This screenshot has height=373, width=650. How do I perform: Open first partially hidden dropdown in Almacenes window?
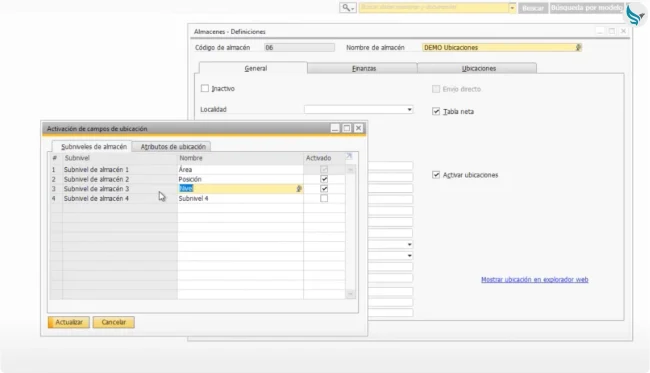click(409, 245)
